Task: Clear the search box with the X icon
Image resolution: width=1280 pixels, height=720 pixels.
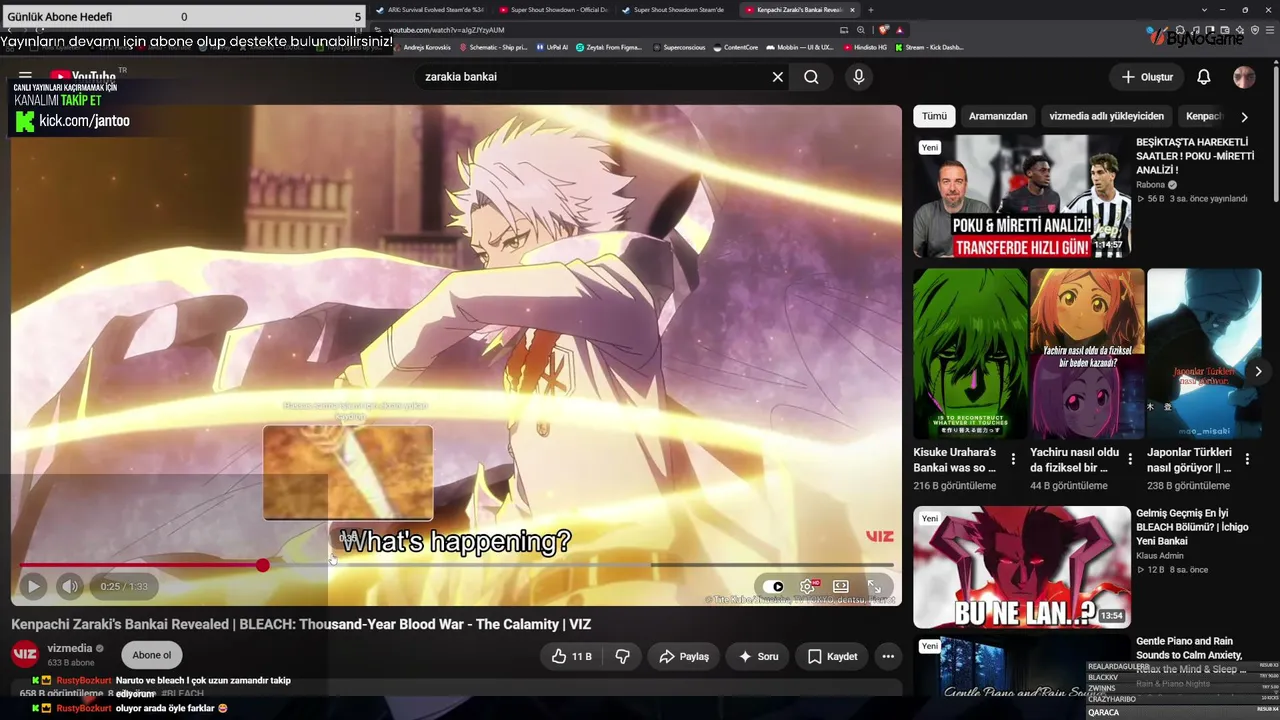Action: point(778,77)
